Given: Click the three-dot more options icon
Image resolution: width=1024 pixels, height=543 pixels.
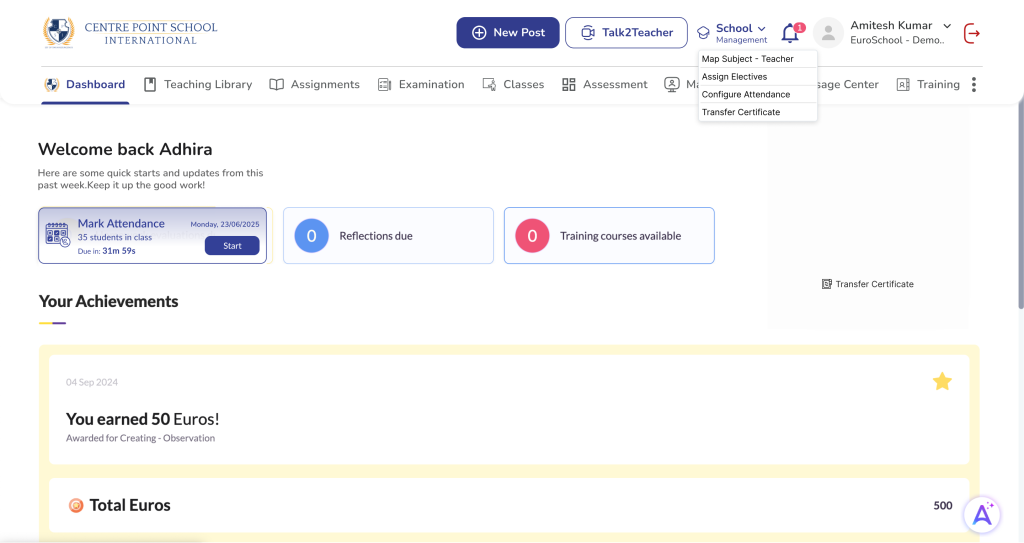Looking at the screenshot, I should click(973, 85).
